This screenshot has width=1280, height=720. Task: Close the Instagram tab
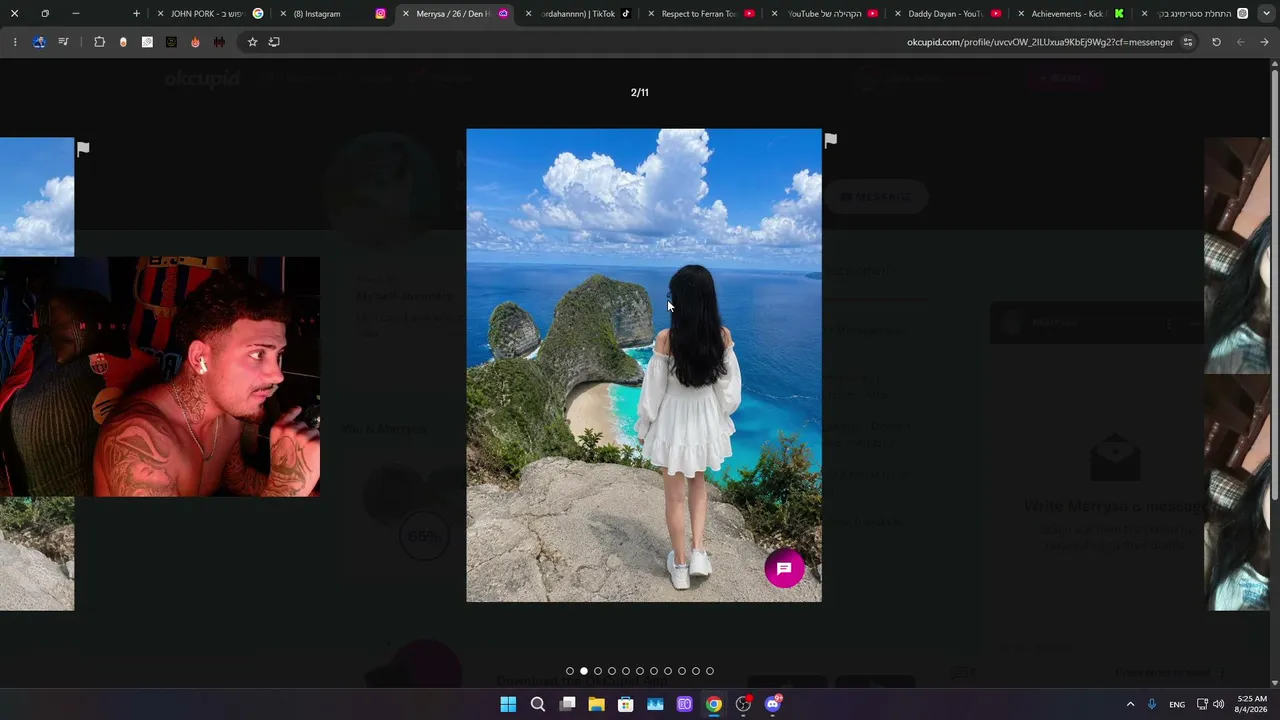283,14
